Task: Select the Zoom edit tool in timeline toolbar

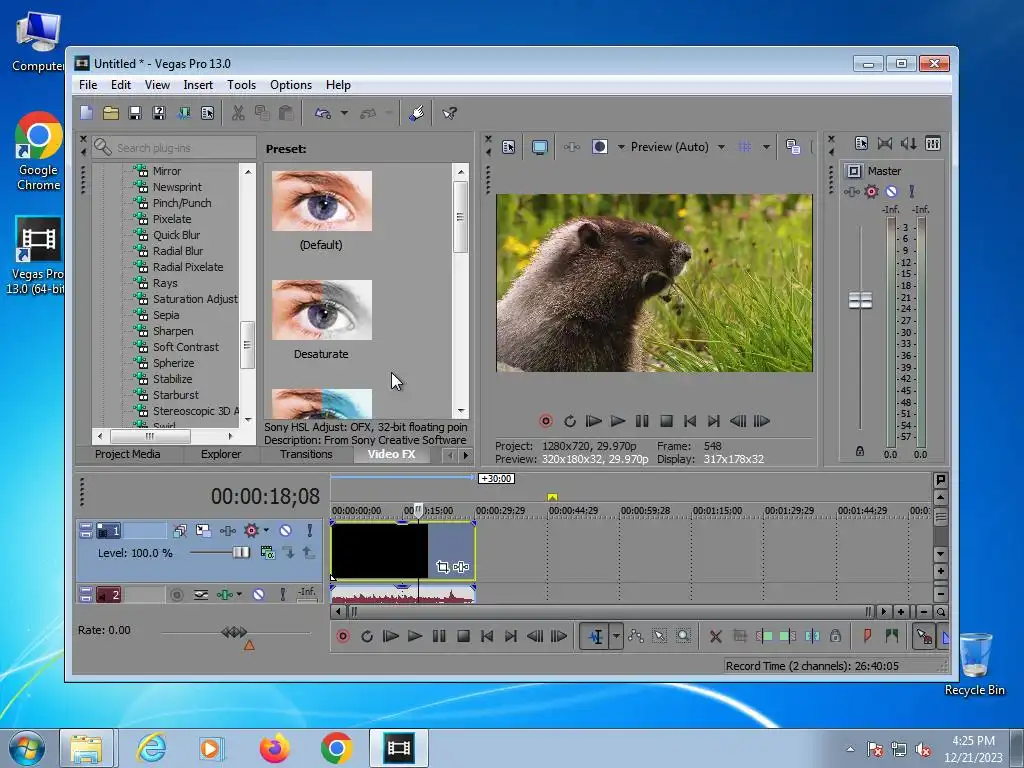Action: click(683, 636)
